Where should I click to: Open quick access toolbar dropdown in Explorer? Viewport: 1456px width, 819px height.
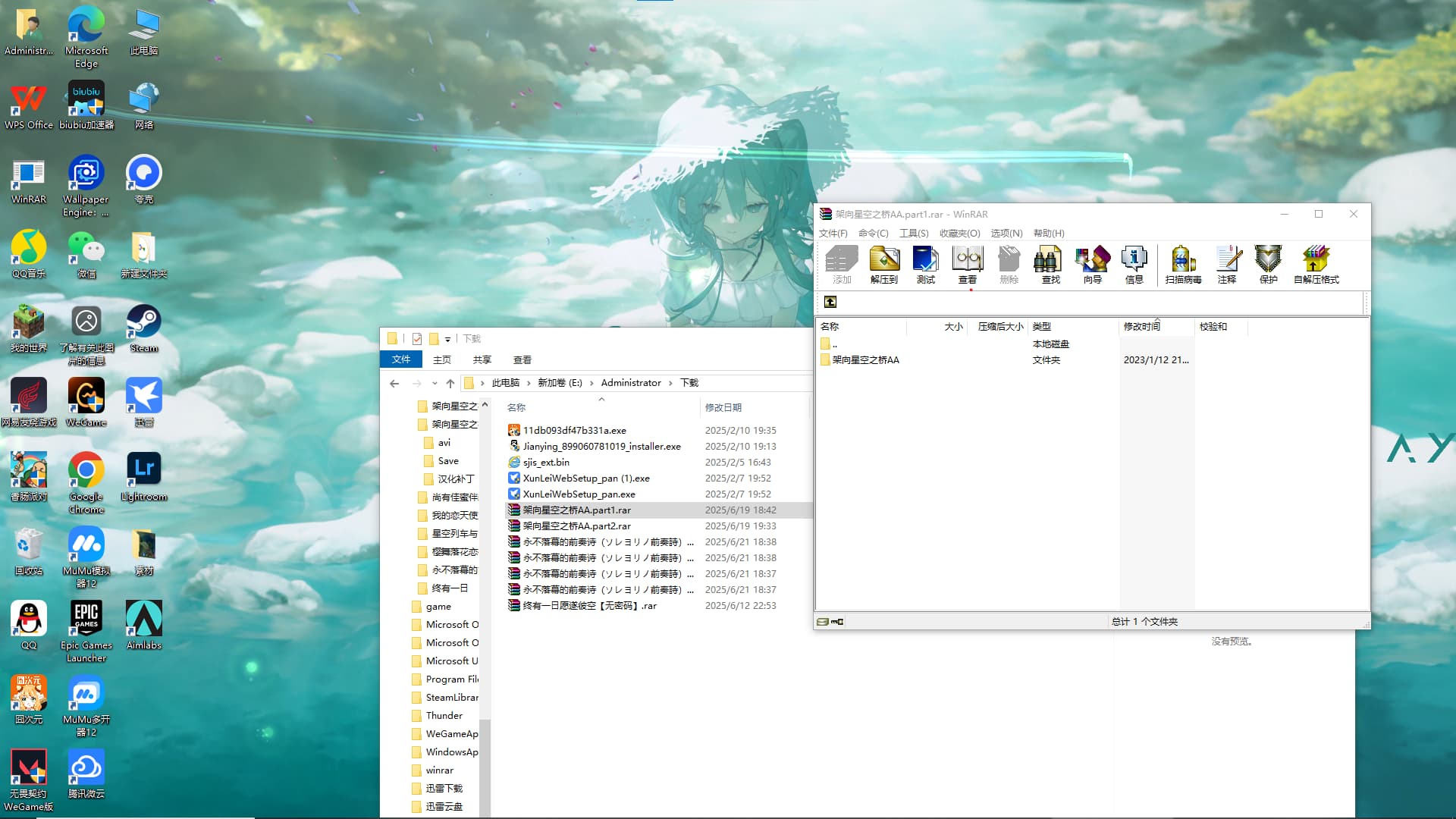447,339
